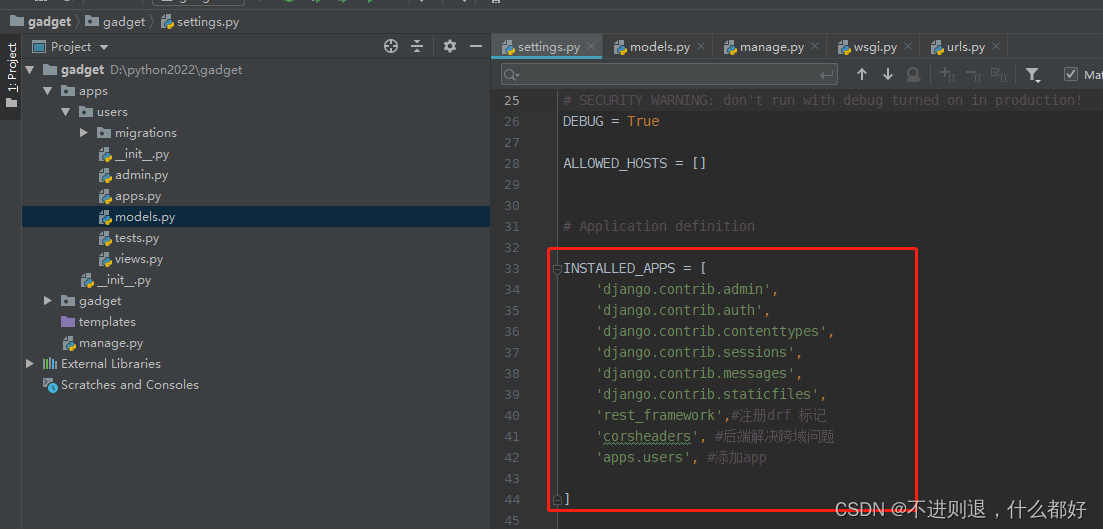Viewport: 1103px width, 529px height.
Task: Click the fold end marker at line 44
Action: pos(557,499)
